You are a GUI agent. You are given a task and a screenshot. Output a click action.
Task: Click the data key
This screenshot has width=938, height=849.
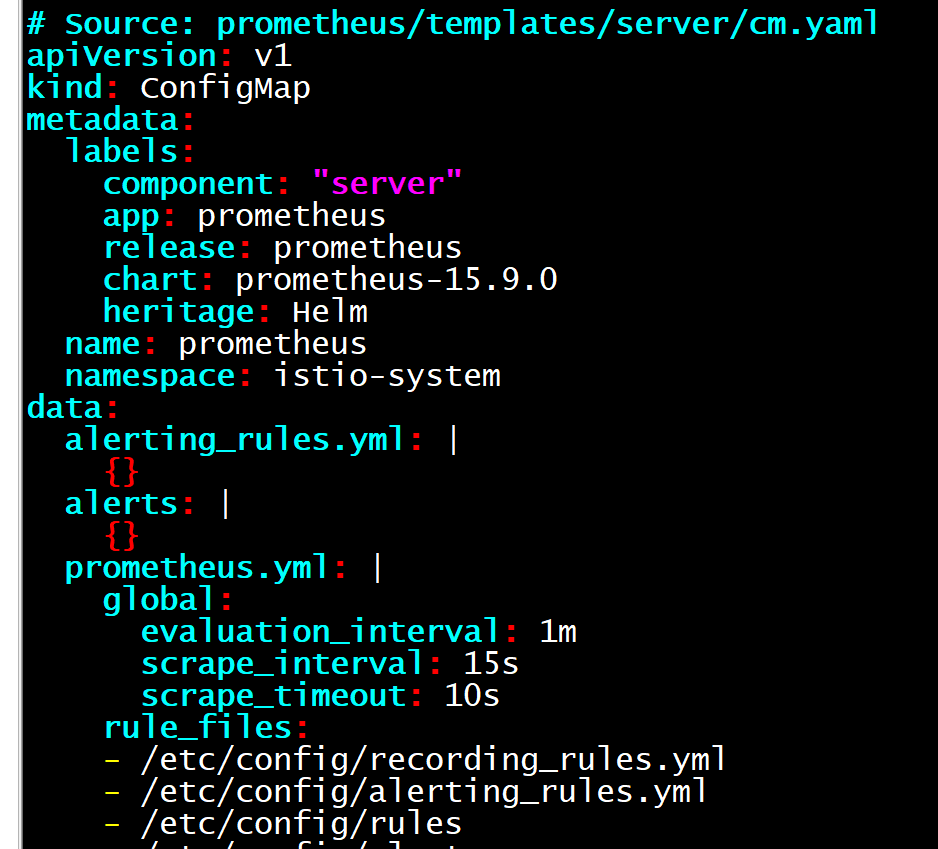65,408
